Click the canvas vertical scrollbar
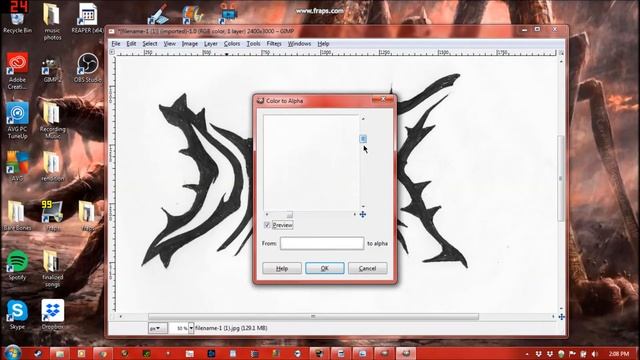 click(x=562, y=178)
